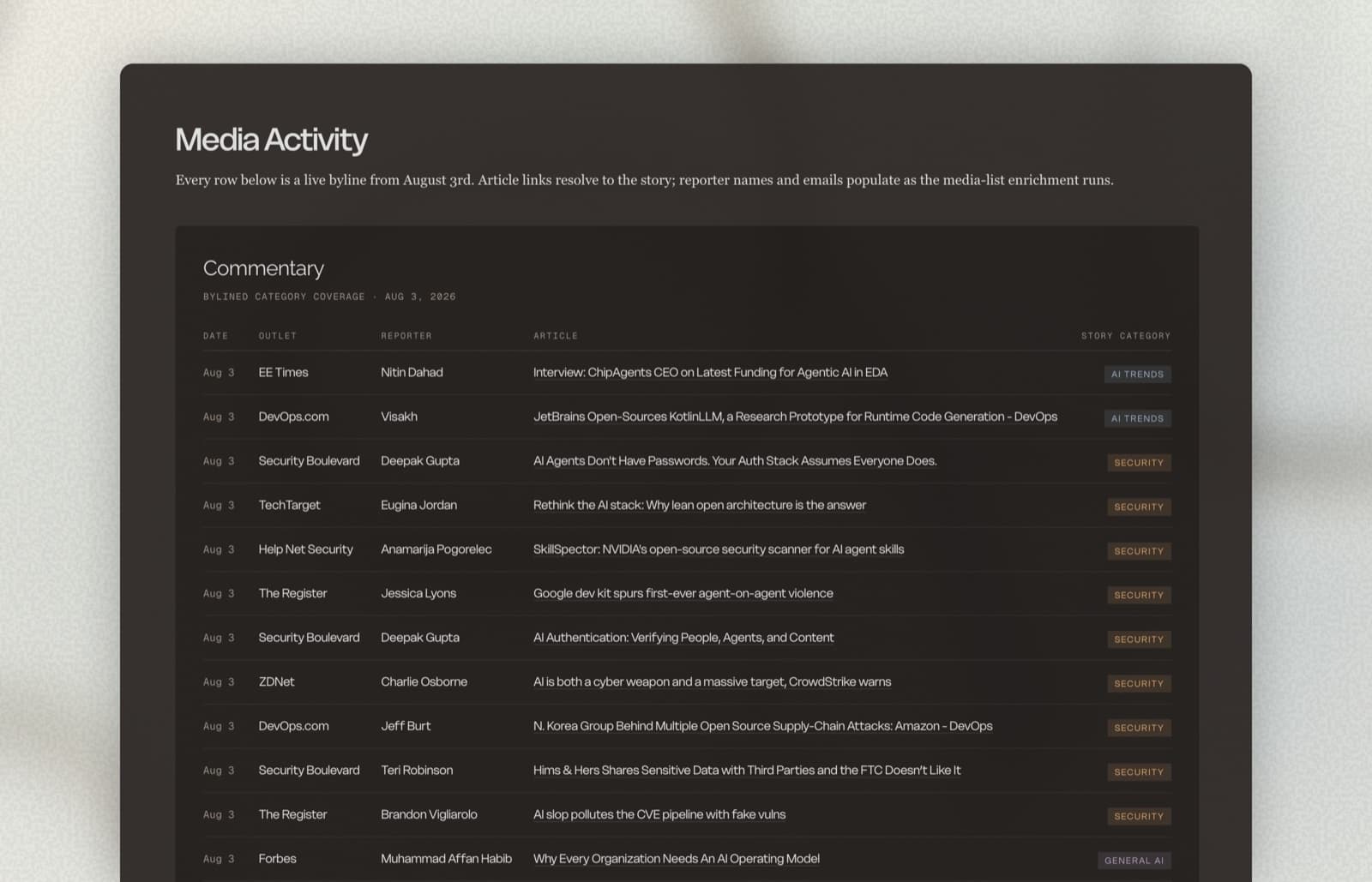Viewport: 1372px width, 882px height.
Task: Open the AI slop CVE pipeline article
Action: (x=659, y=815)
